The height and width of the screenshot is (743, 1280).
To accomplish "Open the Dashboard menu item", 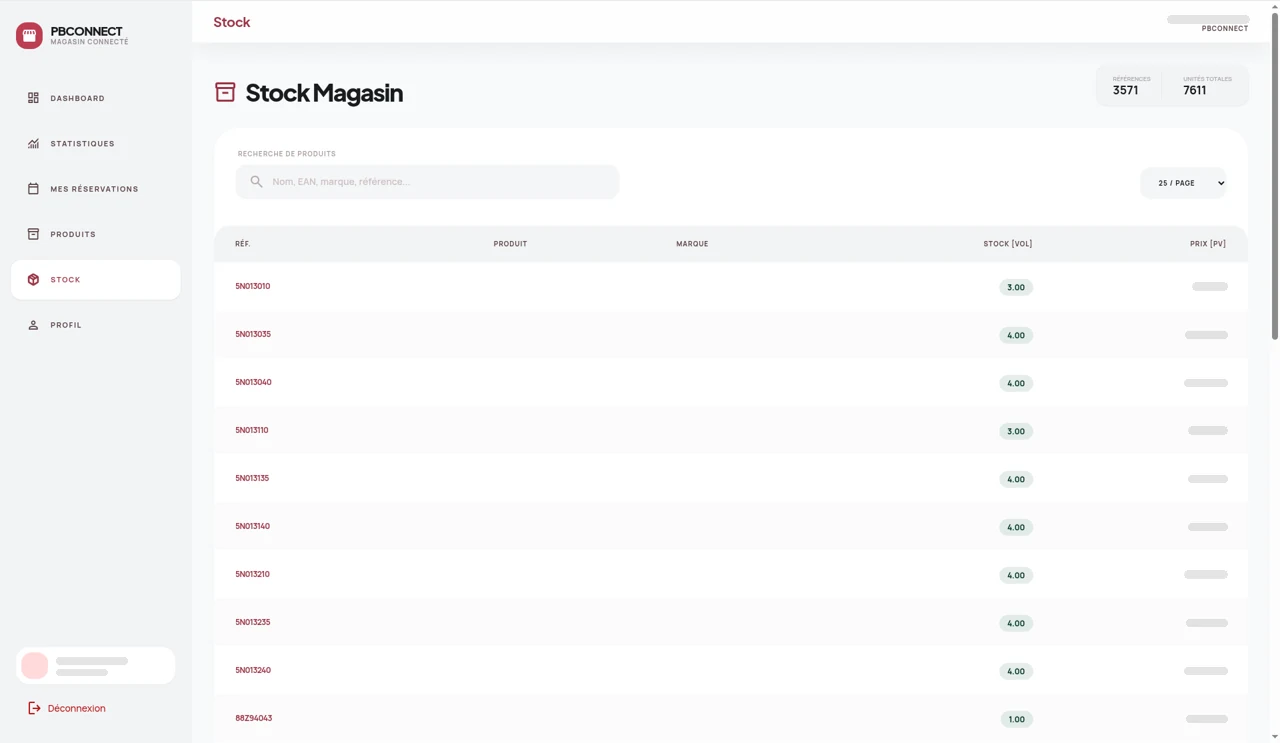I will pyautogui.click(x=96, y=98).
